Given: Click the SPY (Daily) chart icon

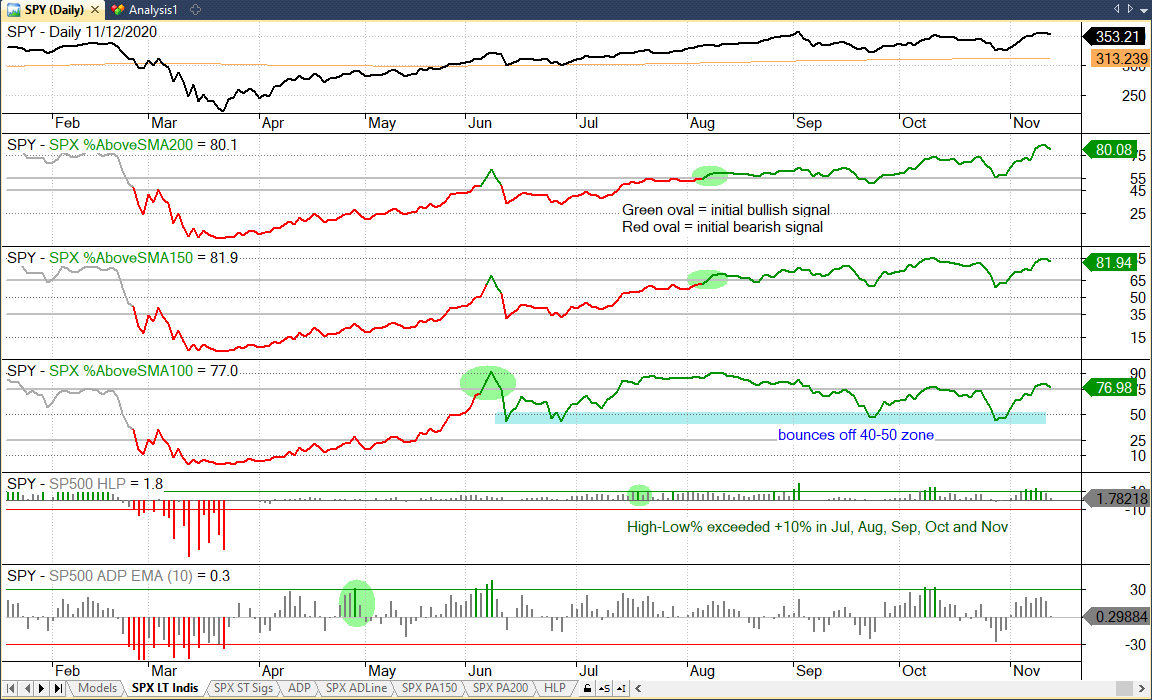Looking at the screenshot, I should pyautogui.click(x=13, y=10).
